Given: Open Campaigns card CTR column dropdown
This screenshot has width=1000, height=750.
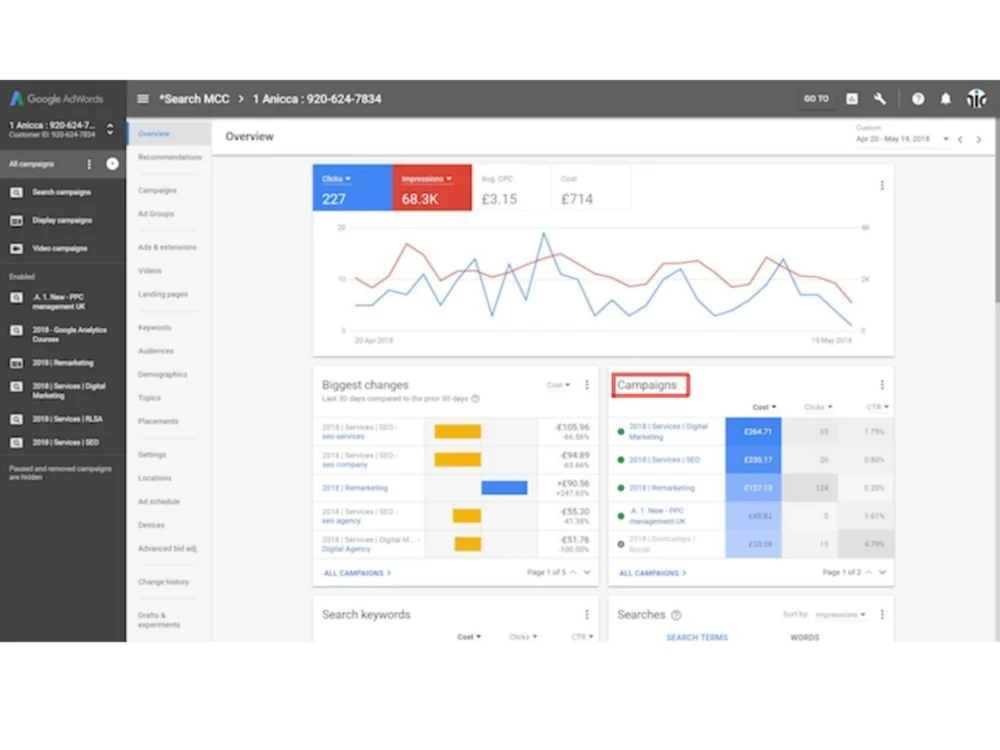Looking at the screenshot, I should (878, 407).
